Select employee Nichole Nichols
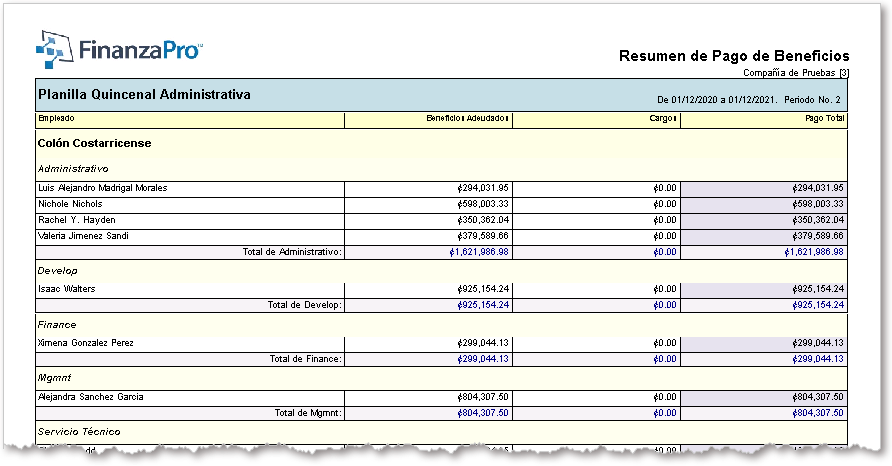Screen dimensions: 892x466 coord(70,204)
